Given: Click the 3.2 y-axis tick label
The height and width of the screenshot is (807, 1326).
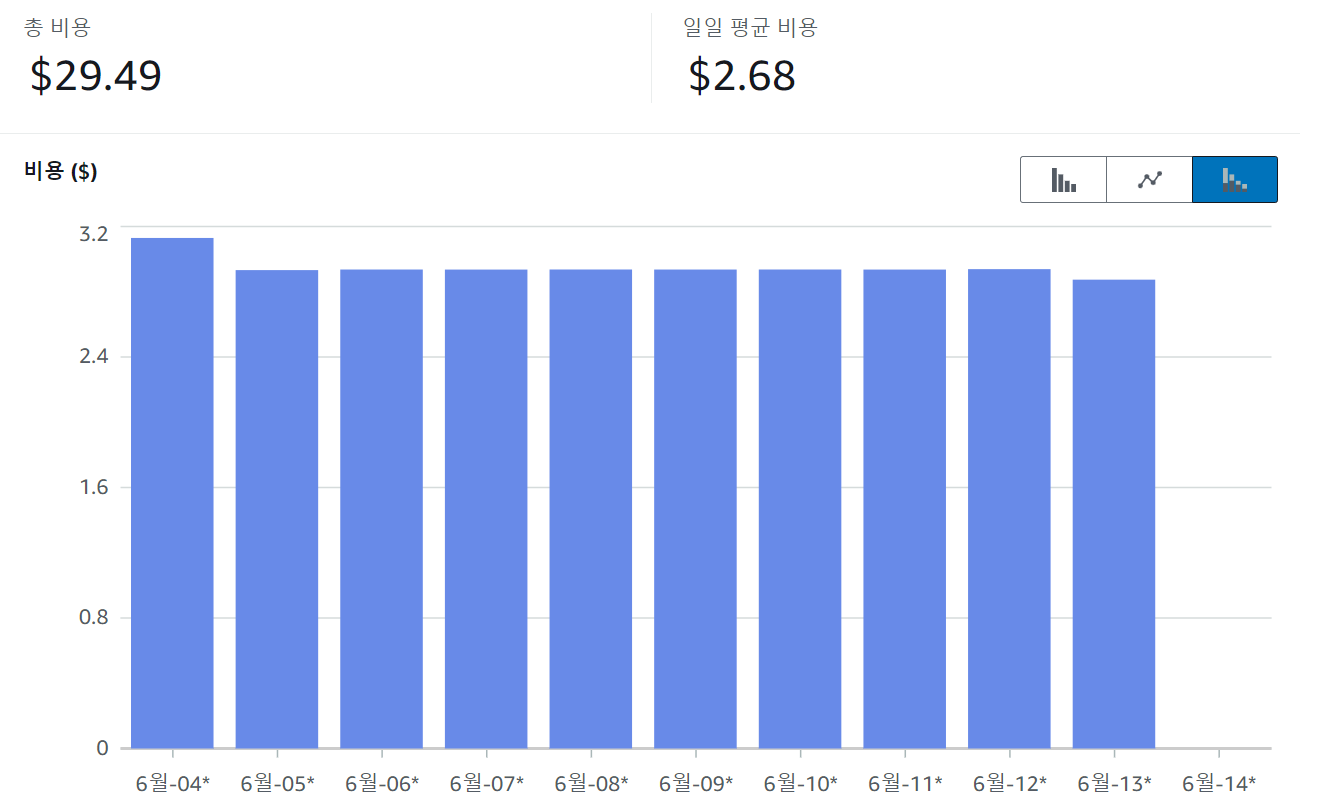Looking at the screenshot, I should coord(93,234).
